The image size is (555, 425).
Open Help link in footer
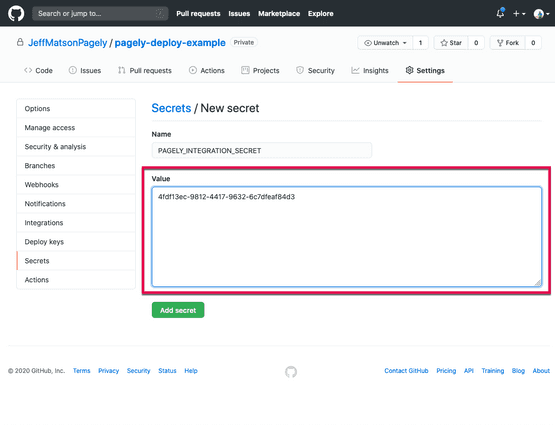[191, 371]
